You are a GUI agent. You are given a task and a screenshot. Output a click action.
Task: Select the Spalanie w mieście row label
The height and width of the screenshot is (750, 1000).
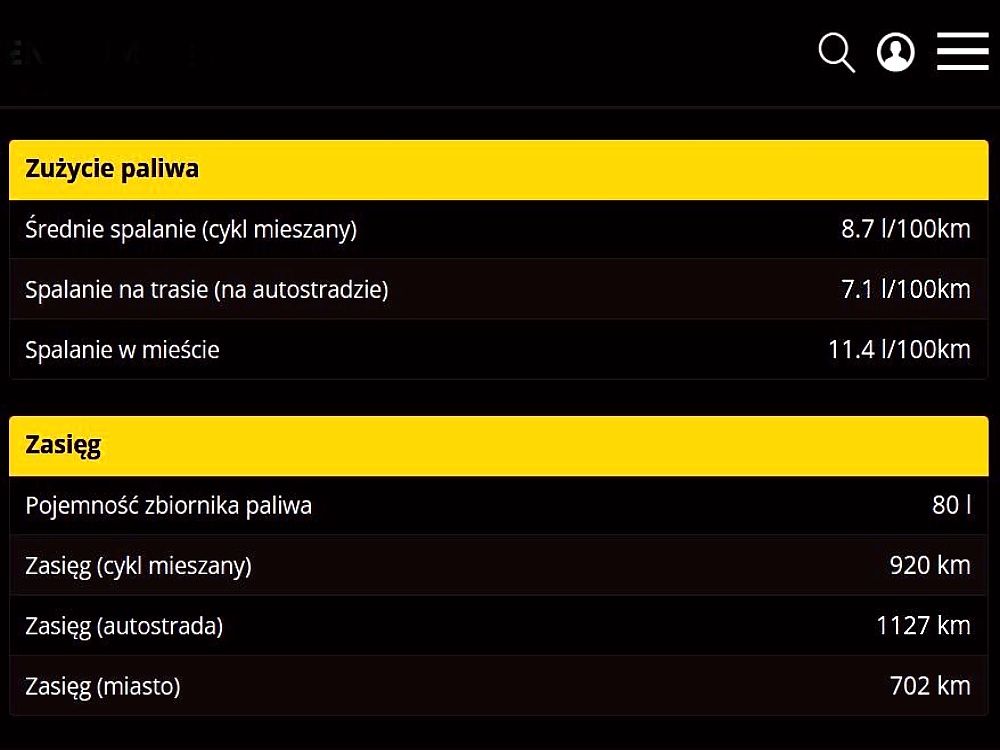click(x=122, y=349)
